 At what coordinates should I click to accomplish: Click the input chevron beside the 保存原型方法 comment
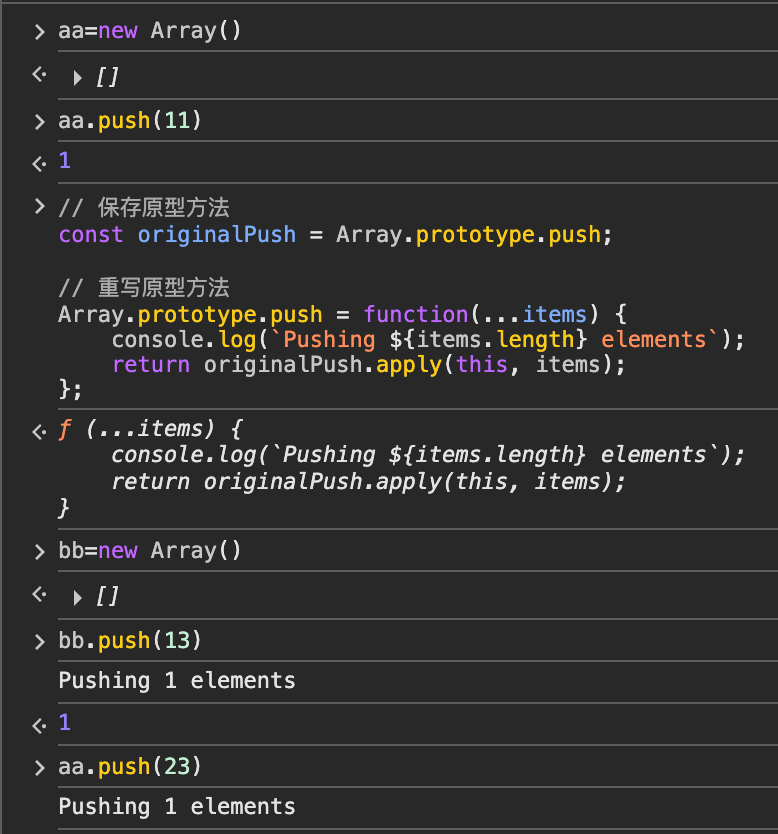[x=39, y=206]
